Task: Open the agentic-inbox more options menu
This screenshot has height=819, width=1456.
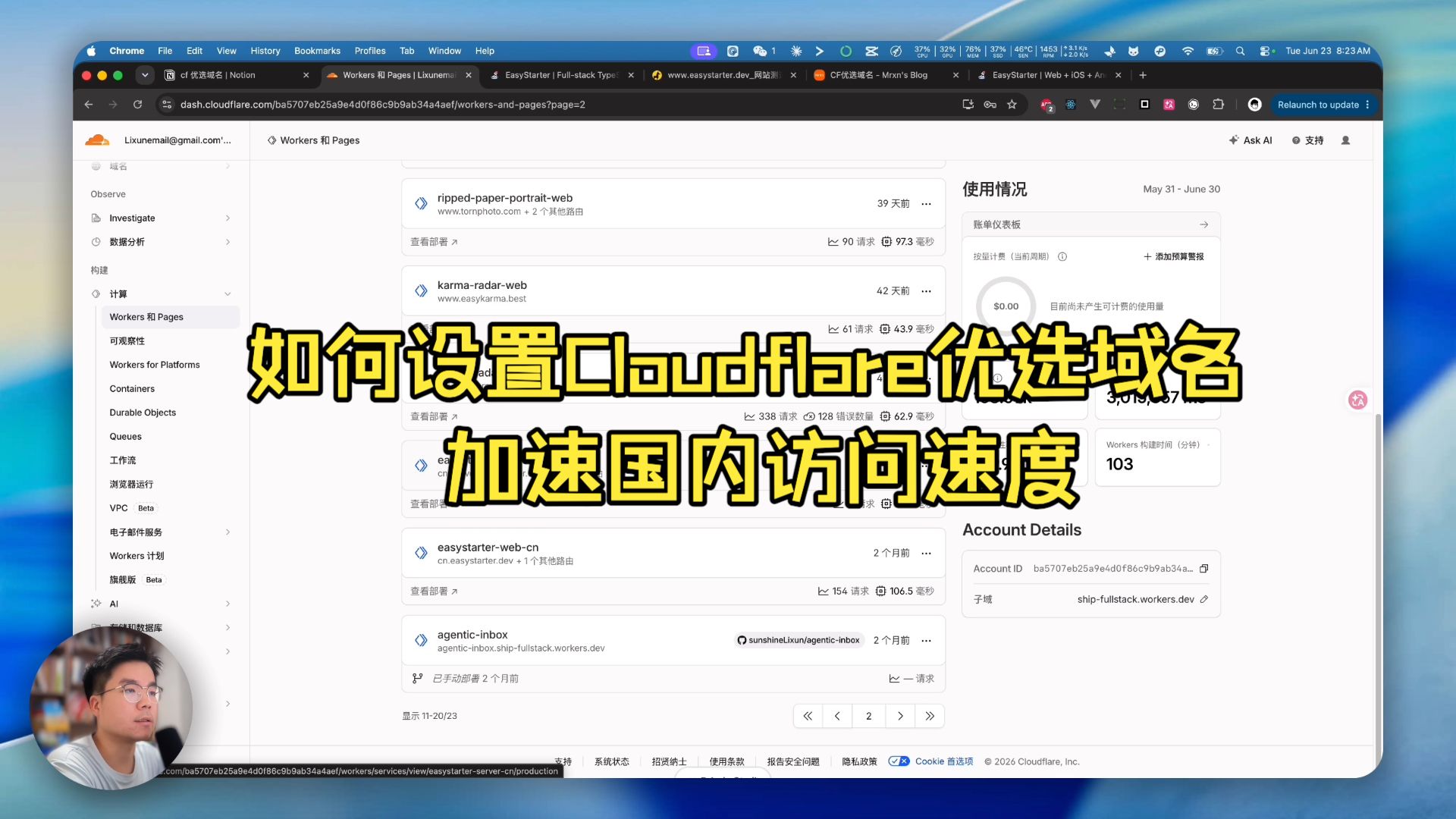Action: [926, 641]
